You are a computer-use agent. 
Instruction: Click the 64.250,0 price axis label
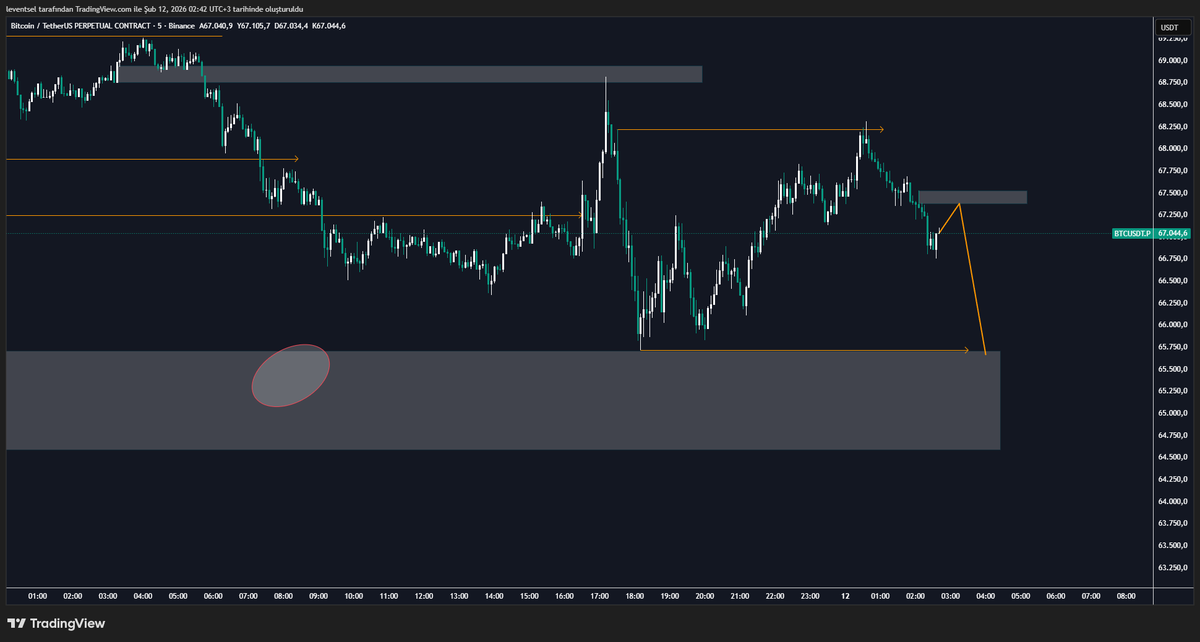(1172, 479)
